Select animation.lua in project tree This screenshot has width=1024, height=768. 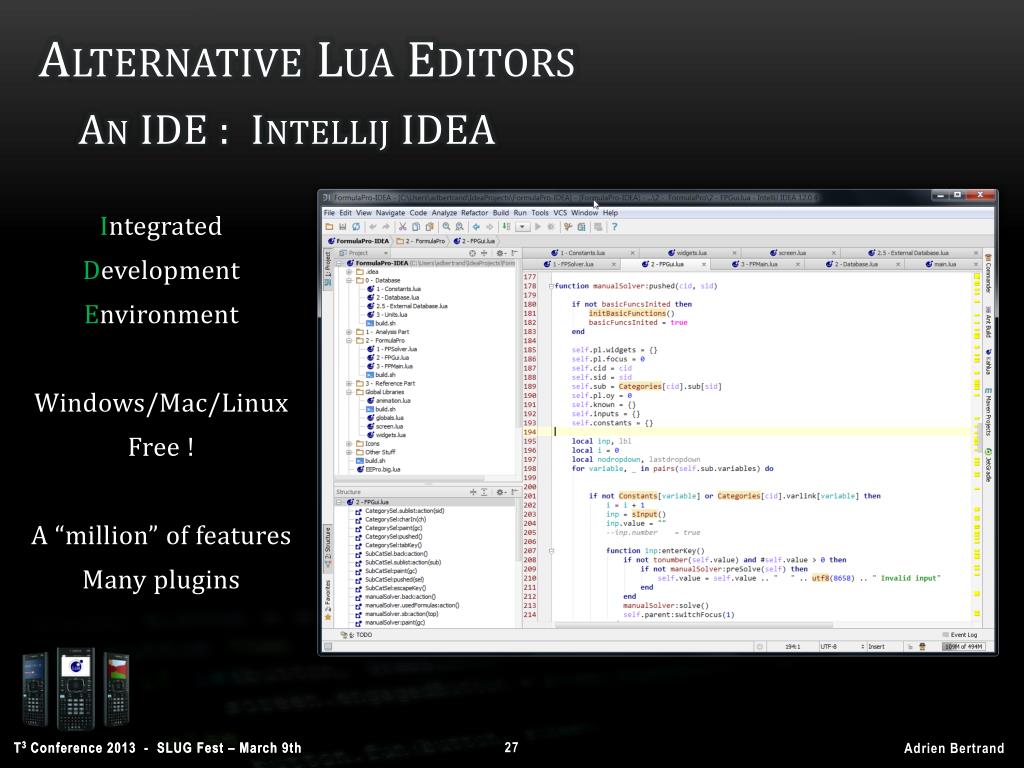(x=389, y=401)
